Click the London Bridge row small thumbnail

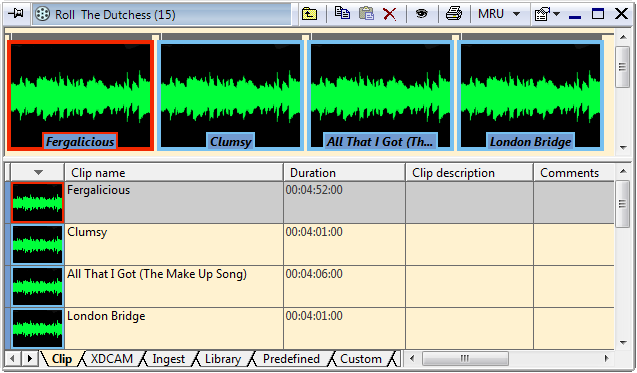pos(37,328)
